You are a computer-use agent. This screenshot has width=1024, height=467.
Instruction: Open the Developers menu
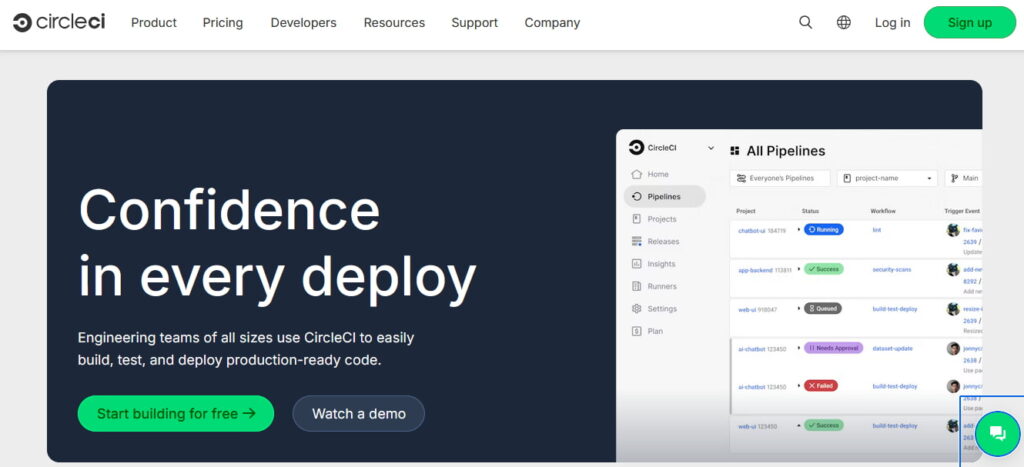click(x=303, y=22)
